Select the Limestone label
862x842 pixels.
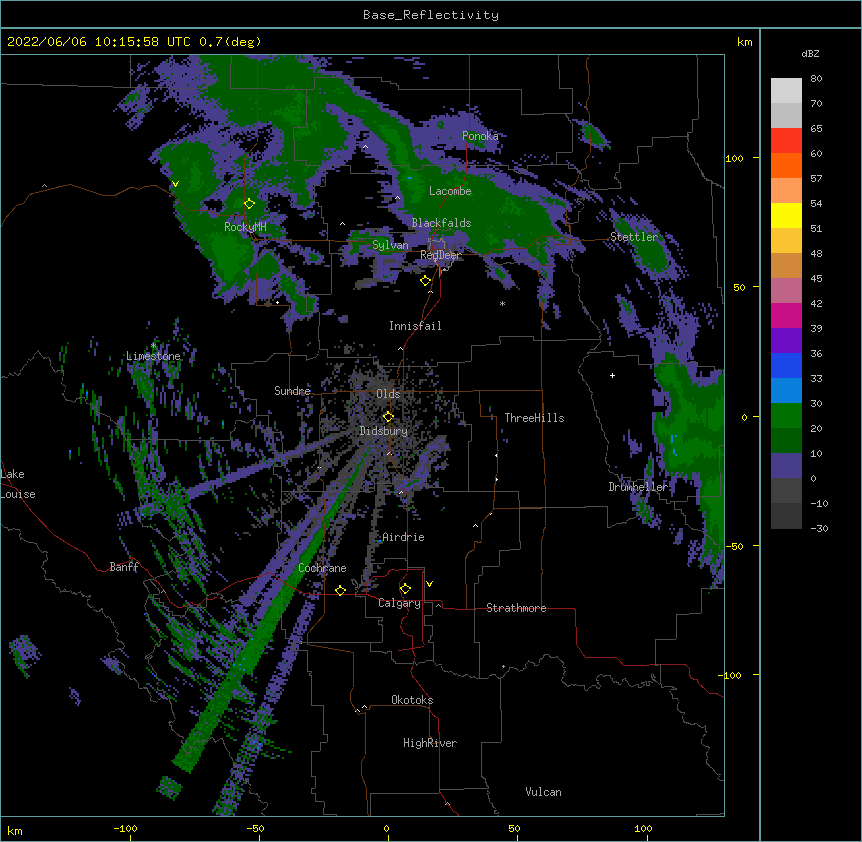(x=153, y=356)
